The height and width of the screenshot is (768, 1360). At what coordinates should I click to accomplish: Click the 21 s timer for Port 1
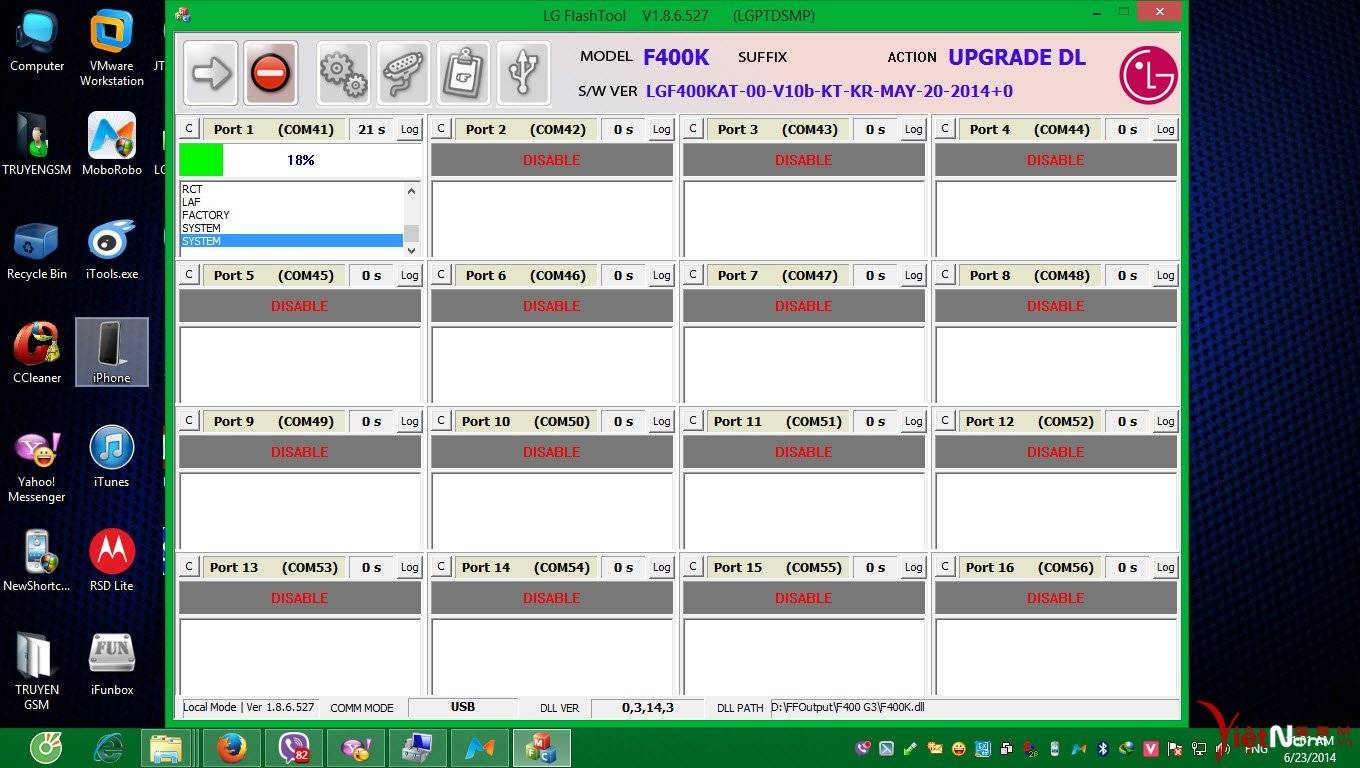coord(372,129)
